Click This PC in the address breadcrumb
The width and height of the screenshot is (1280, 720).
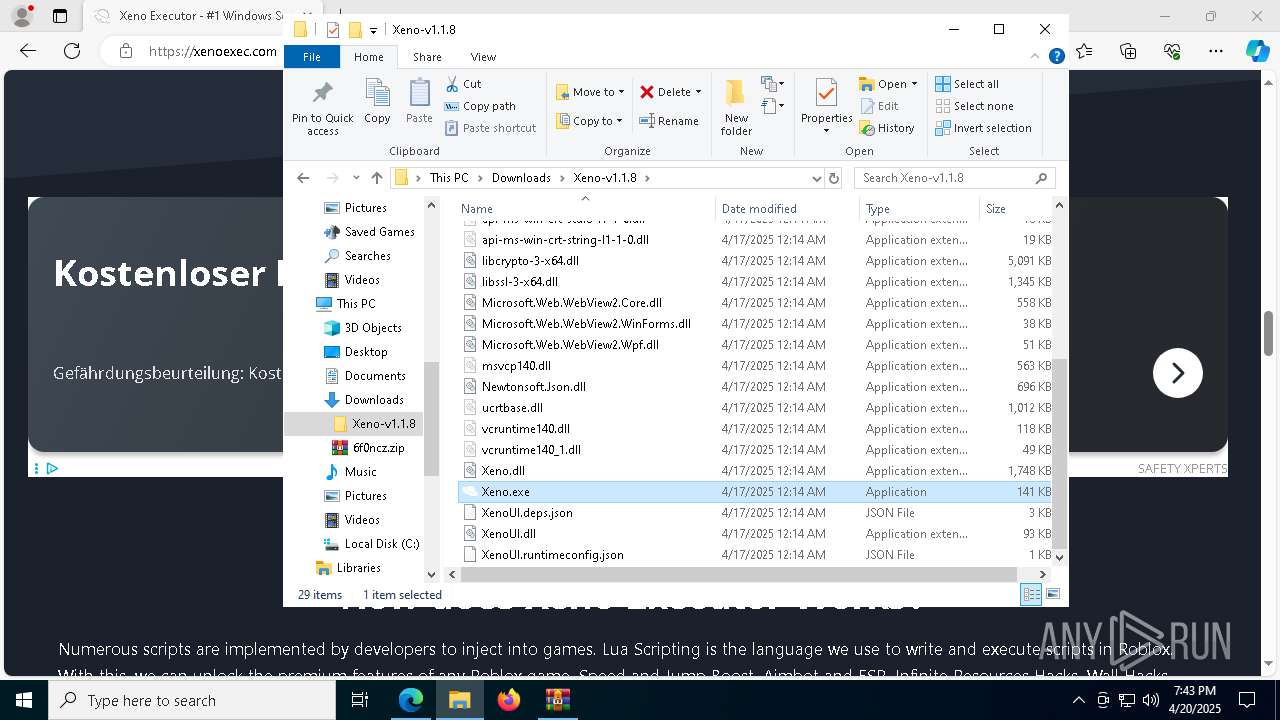tap(449, 178)
